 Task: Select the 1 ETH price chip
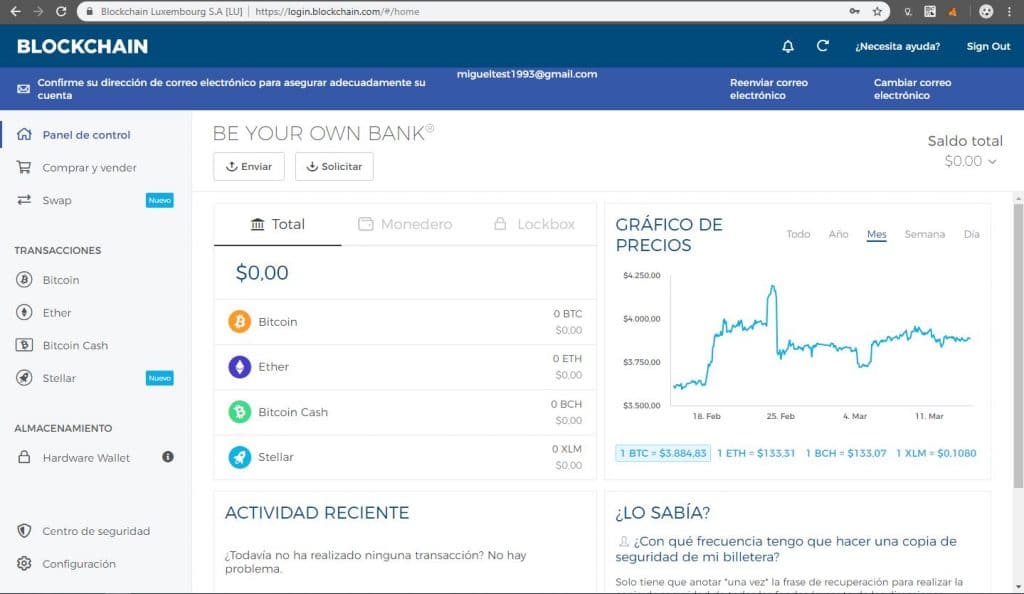pos(756,453)
